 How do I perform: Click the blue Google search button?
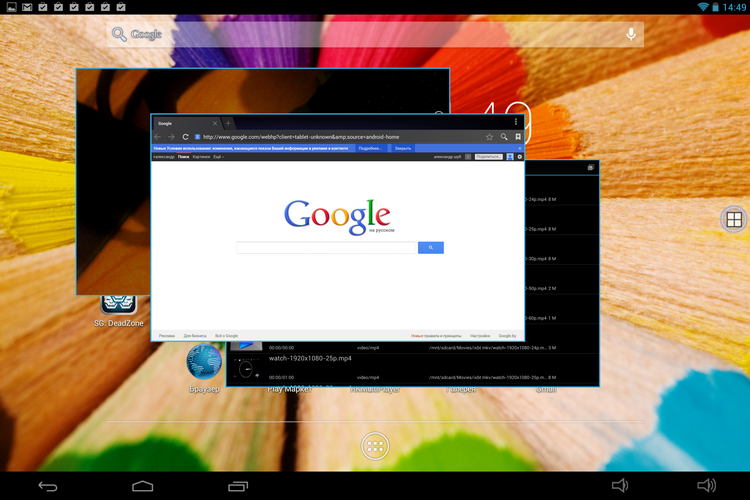tap(430, 247)
